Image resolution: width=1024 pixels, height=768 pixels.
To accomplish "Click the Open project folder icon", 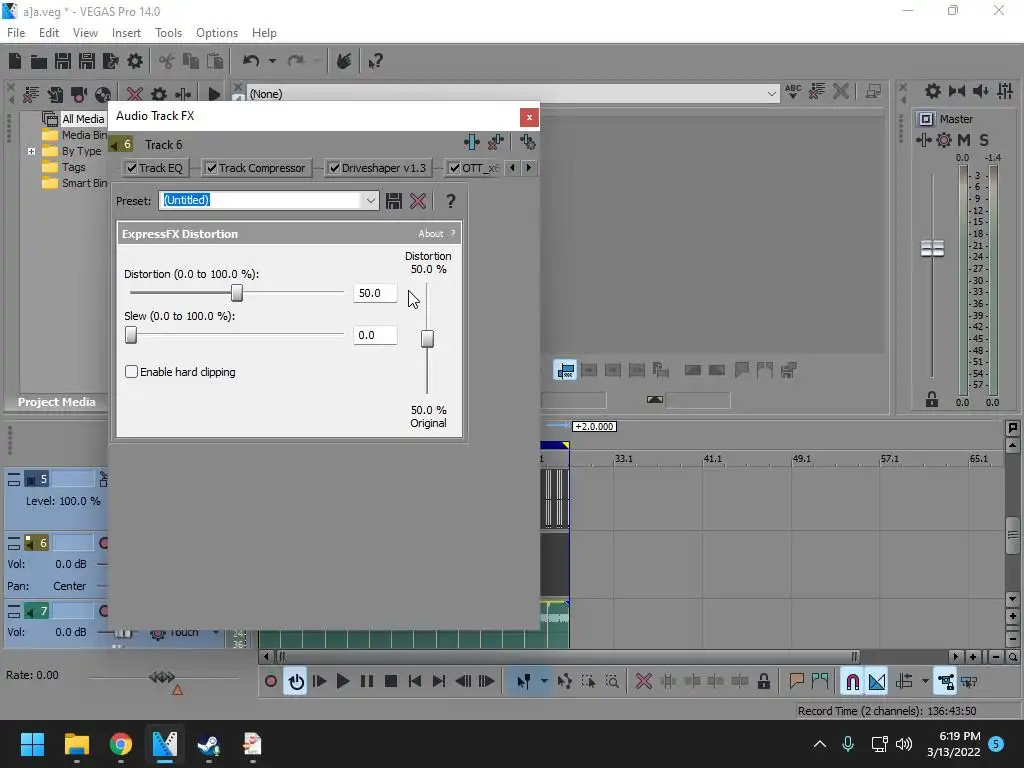I will (39, 61).
